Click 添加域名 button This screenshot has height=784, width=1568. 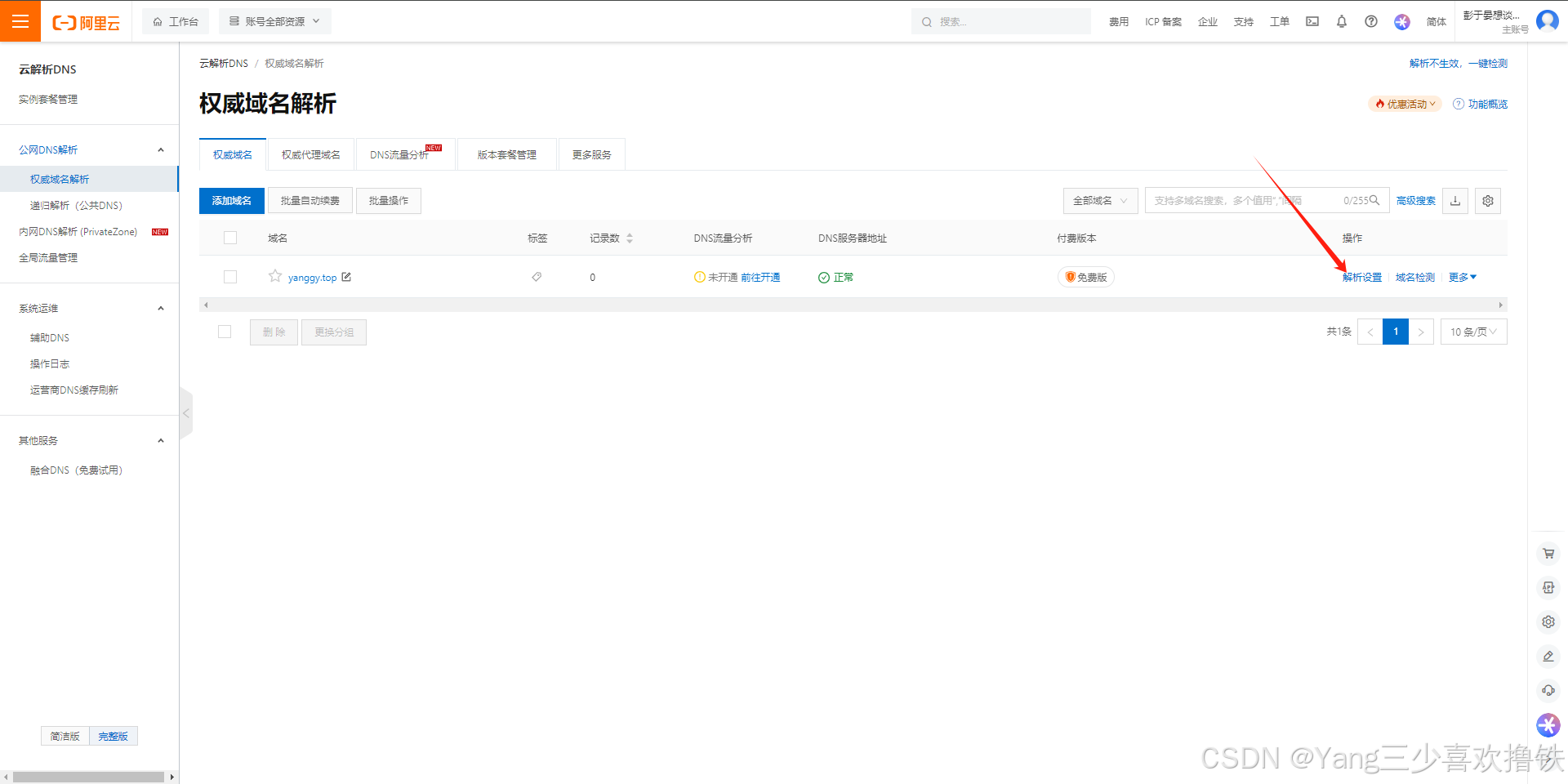click(232, 201)
